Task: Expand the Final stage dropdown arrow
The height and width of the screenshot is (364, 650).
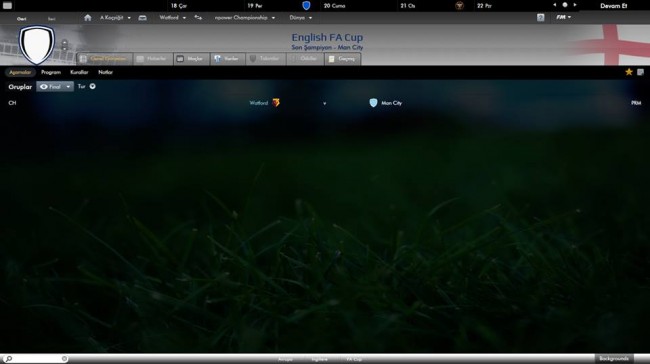Action: click(68, 87)
